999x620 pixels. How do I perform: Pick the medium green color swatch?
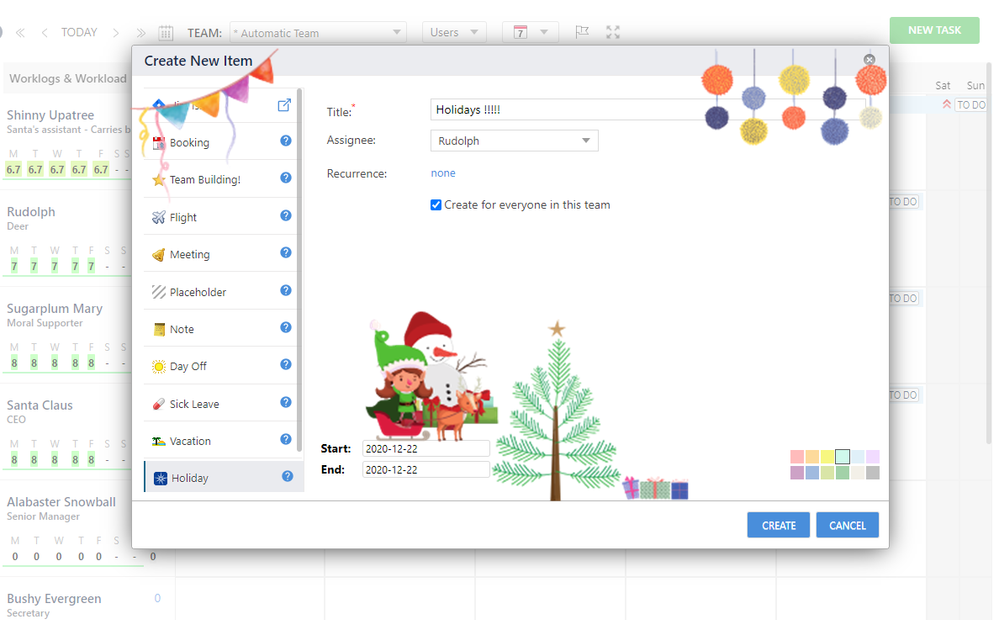pos(842,472)
